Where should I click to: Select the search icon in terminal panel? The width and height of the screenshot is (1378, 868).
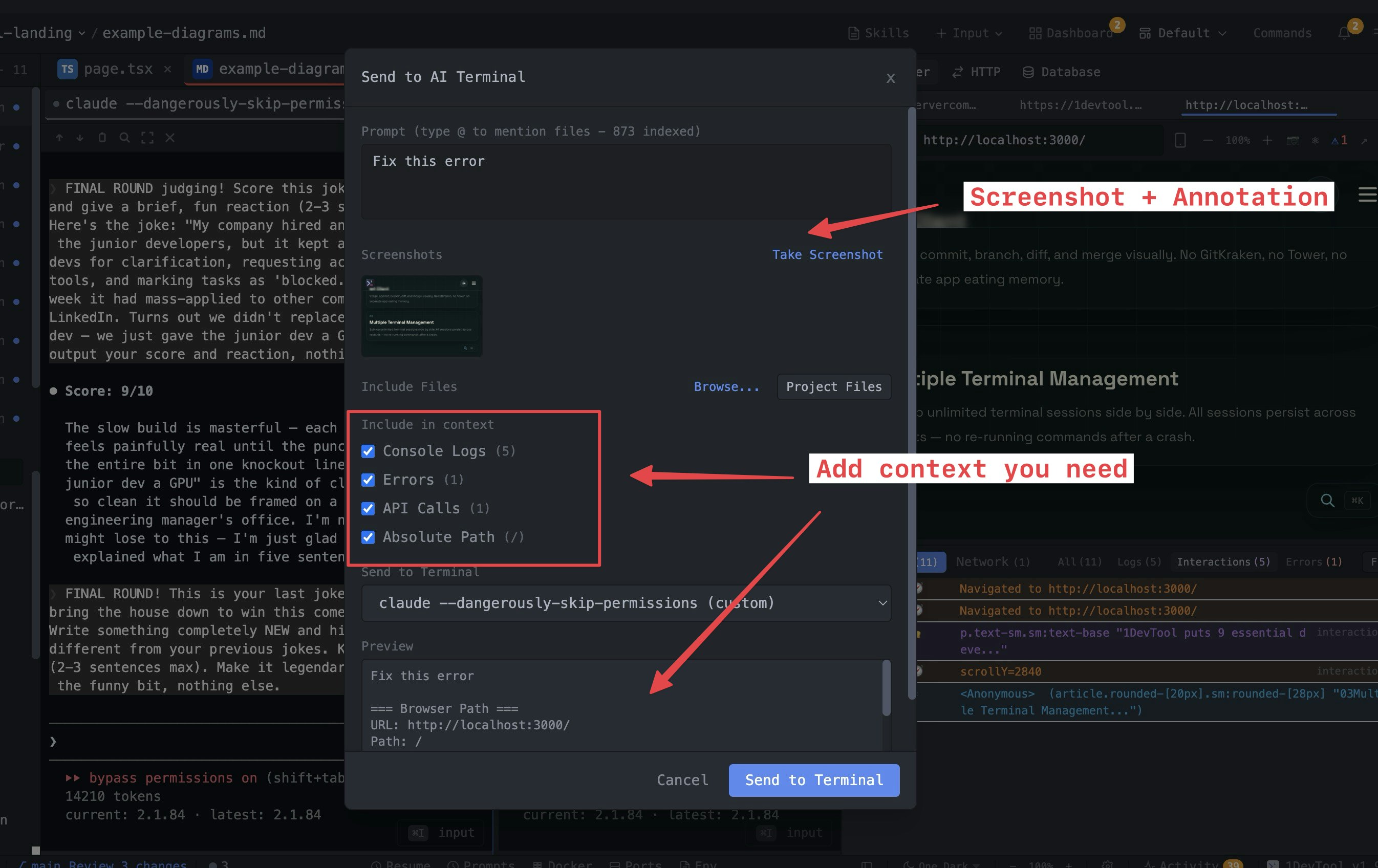125,137
